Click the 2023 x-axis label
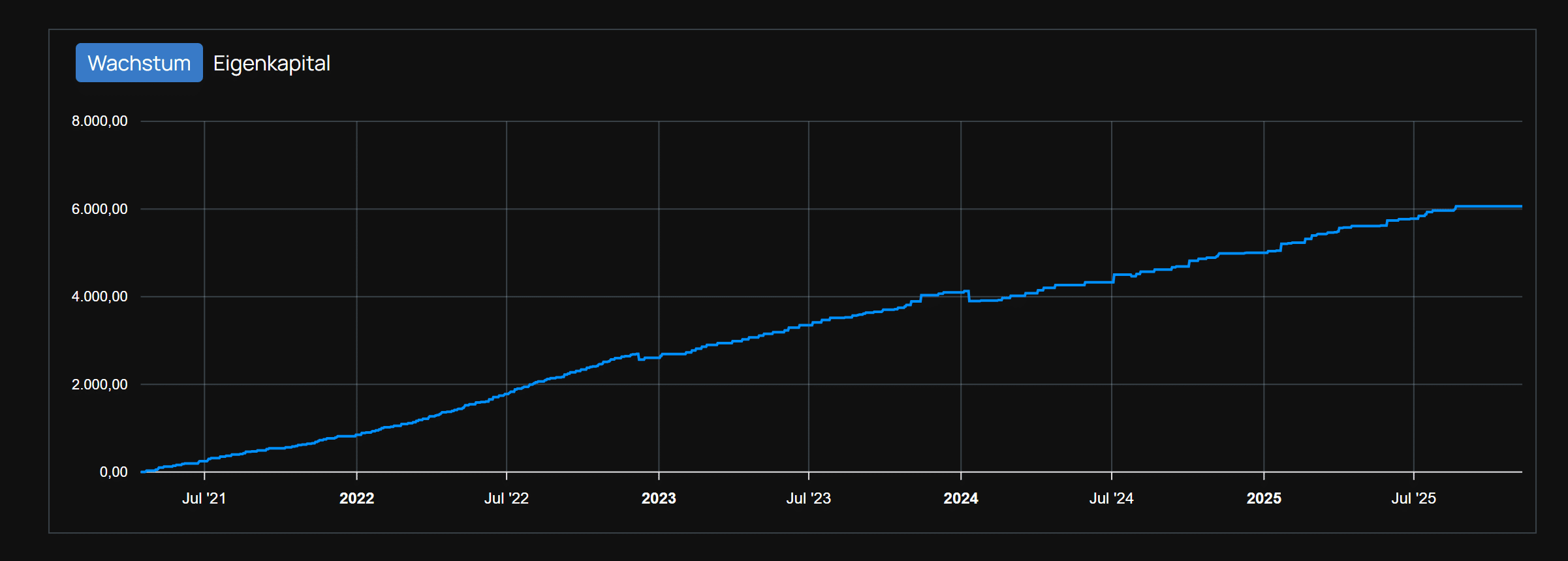1568x561 pixels. point(658,498)
